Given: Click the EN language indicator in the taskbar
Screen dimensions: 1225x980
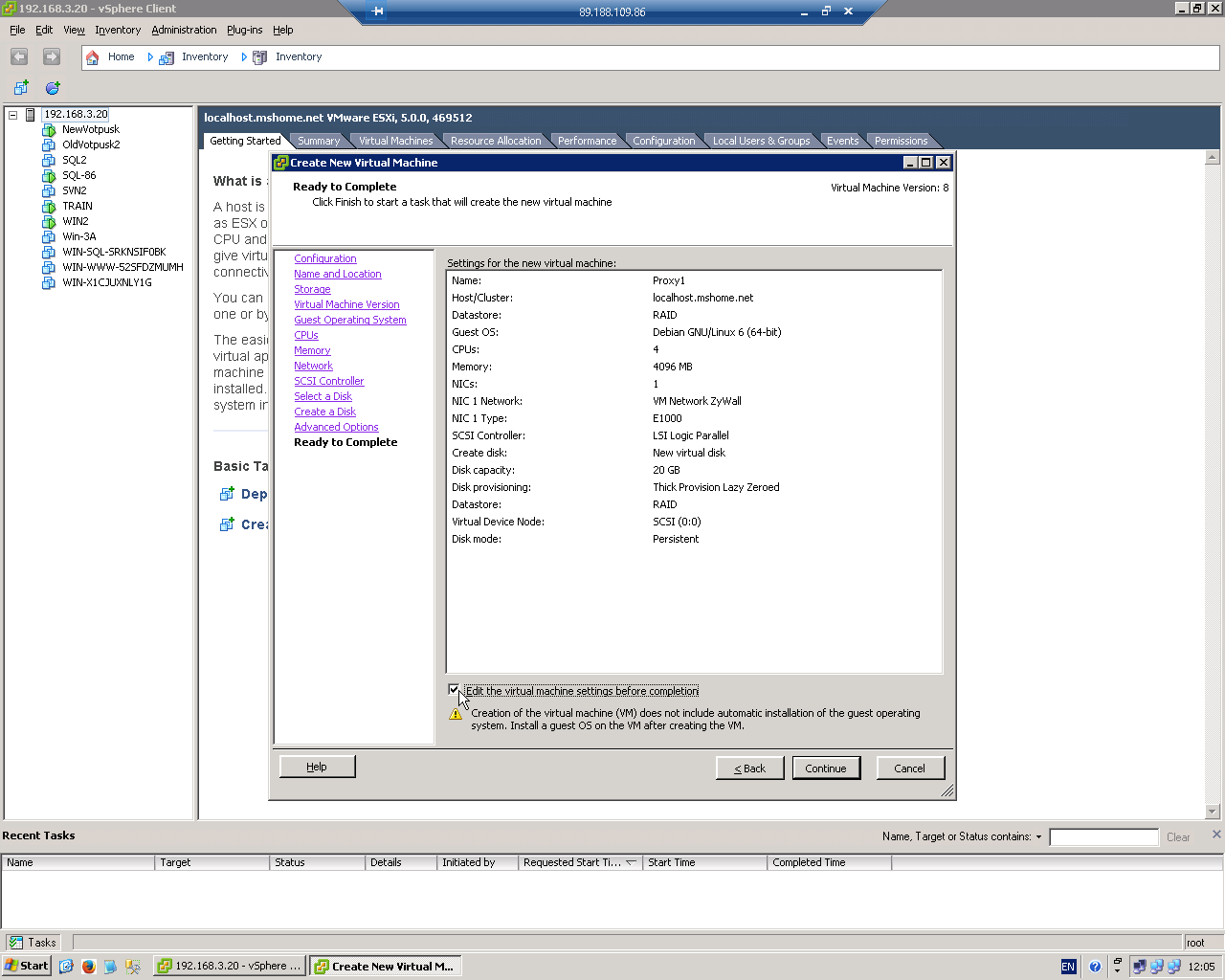Looking at the screenshot, I should [x=1069, y=967].
